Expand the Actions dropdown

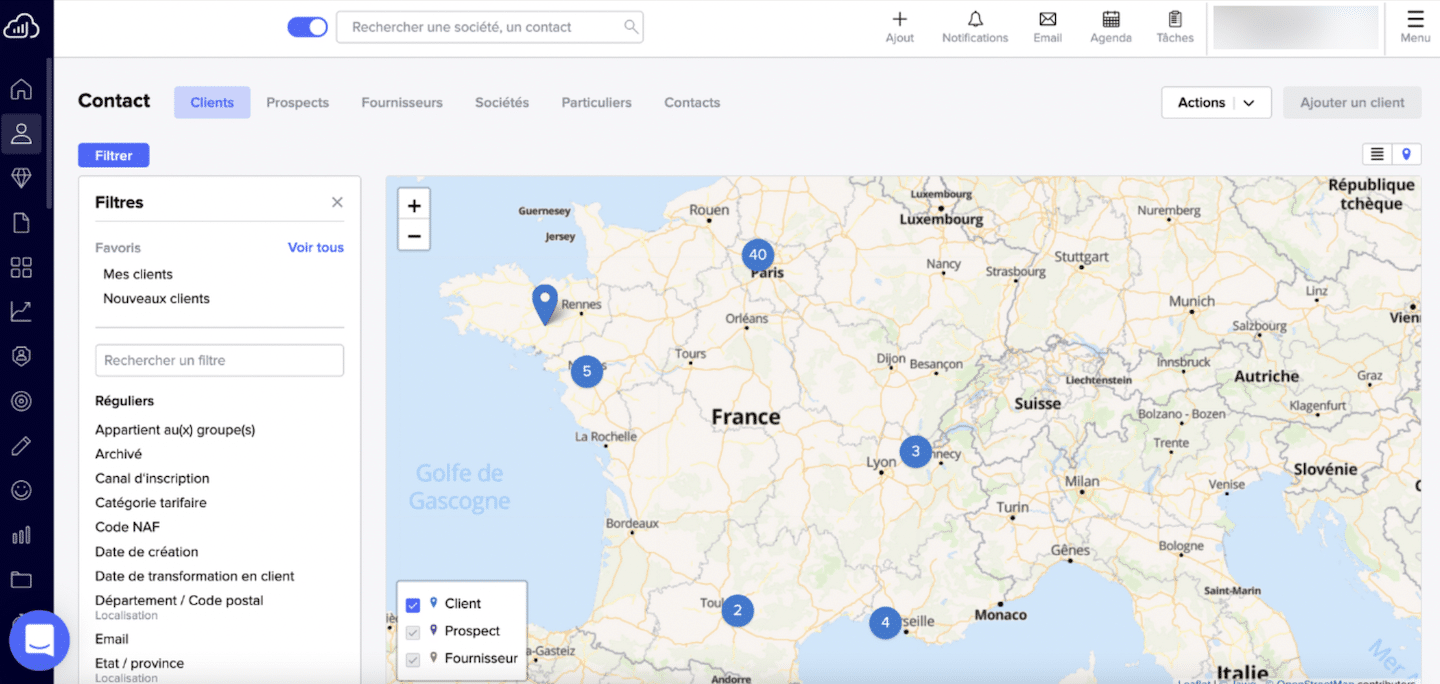click(1215, 103)
